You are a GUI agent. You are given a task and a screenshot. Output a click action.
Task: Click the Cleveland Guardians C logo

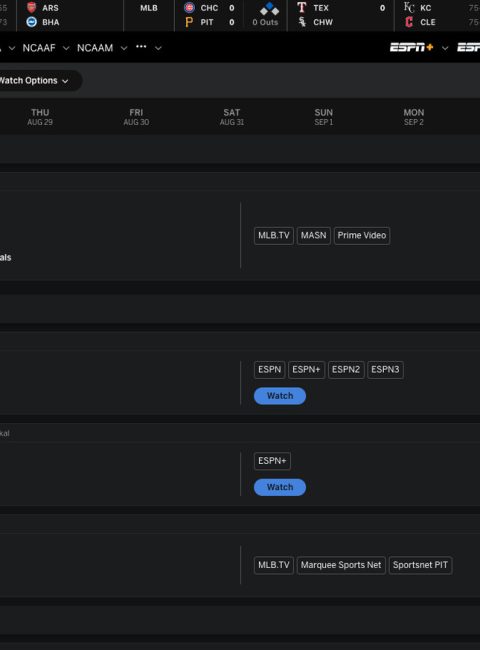tap(409, 22)
